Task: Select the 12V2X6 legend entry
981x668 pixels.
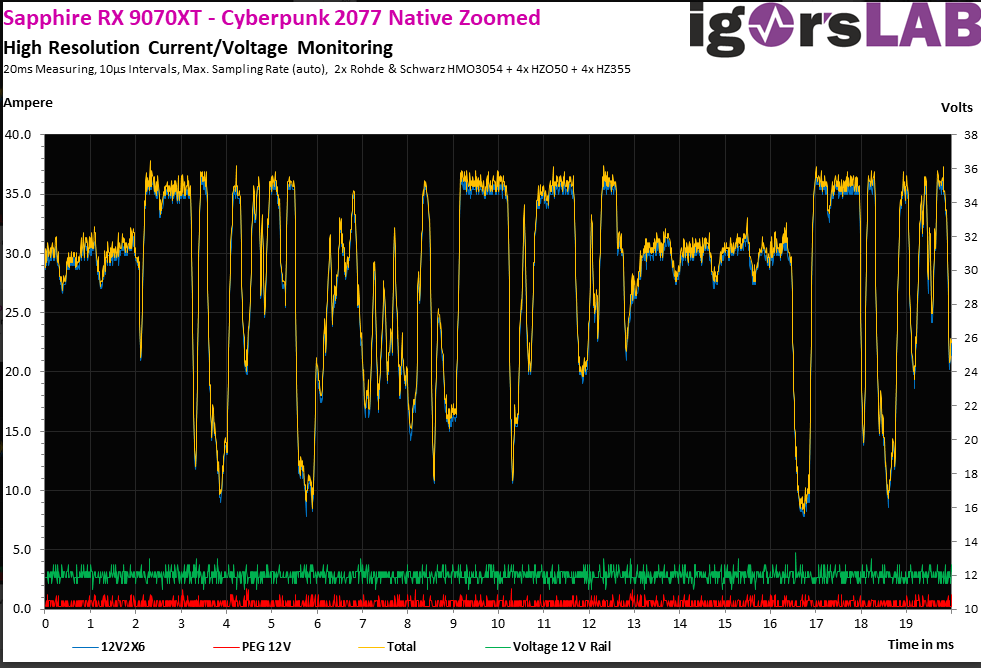Action: pos(109,647)
